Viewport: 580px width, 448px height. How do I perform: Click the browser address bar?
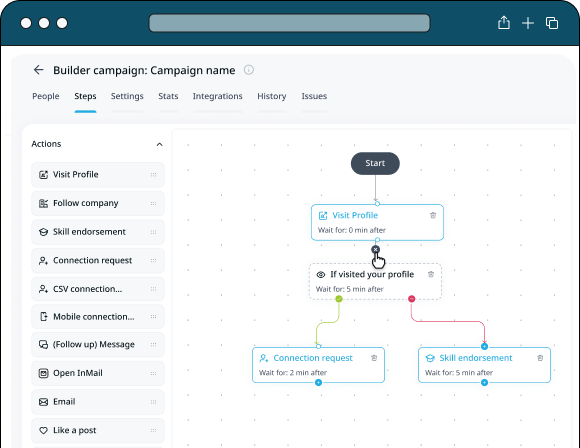click(x=289, y=23)
